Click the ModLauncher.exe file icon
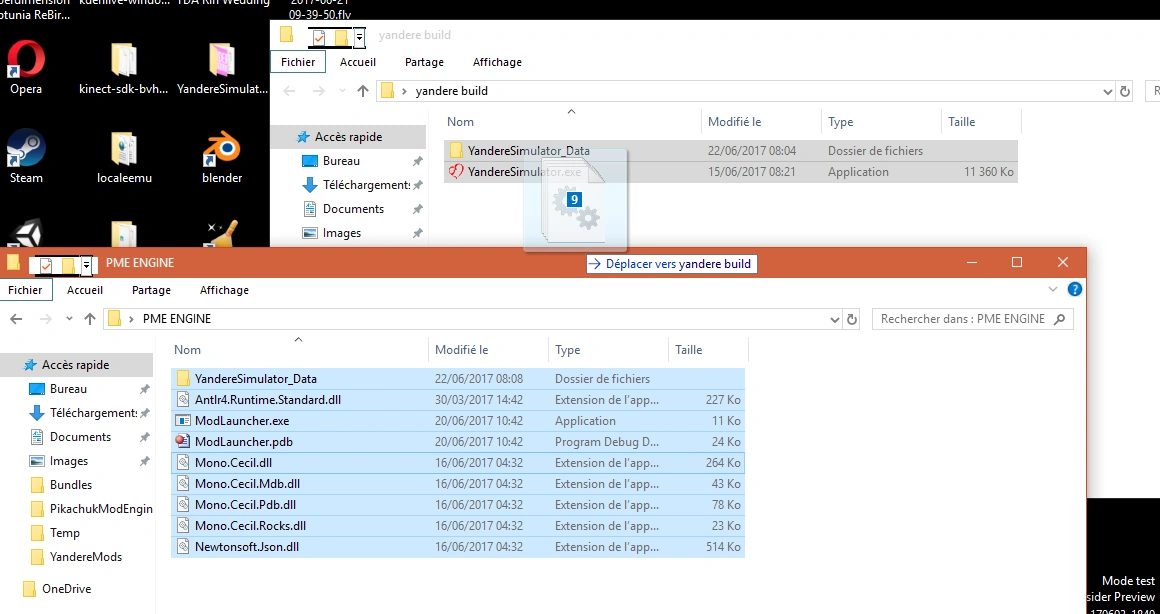1160x614 pixels. (x=183, y=421)
